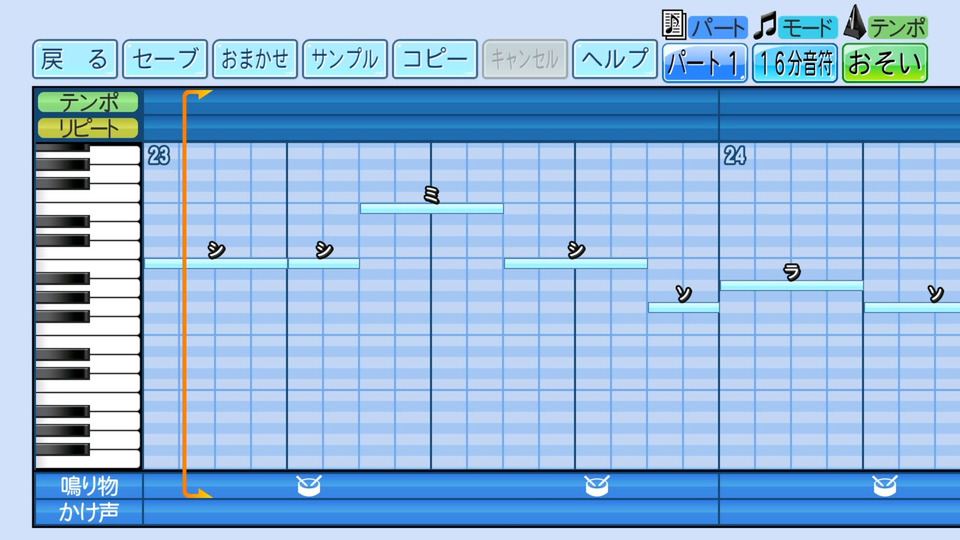Select the テンポ track row label

[88, 102]
